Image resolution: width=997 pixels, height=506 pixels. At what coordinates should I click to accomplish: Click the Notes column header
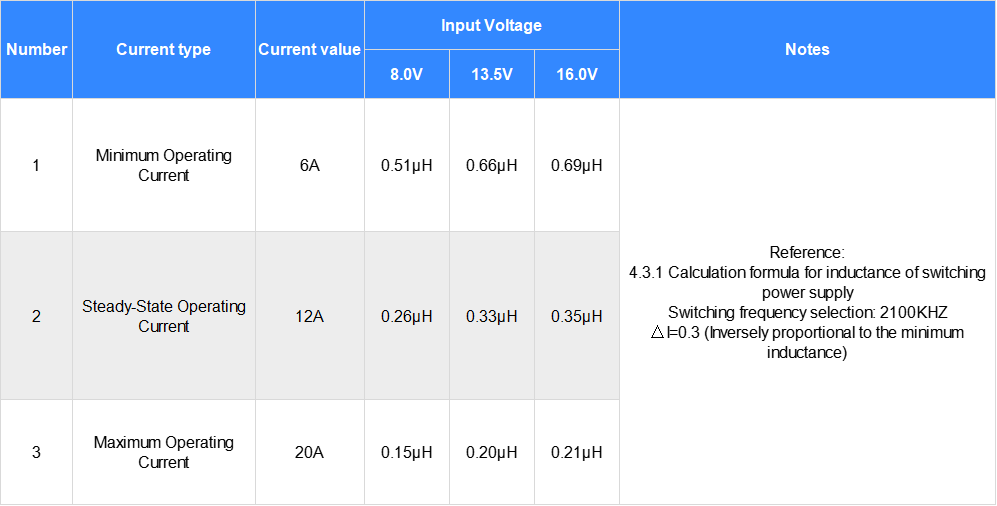[807, 49]
